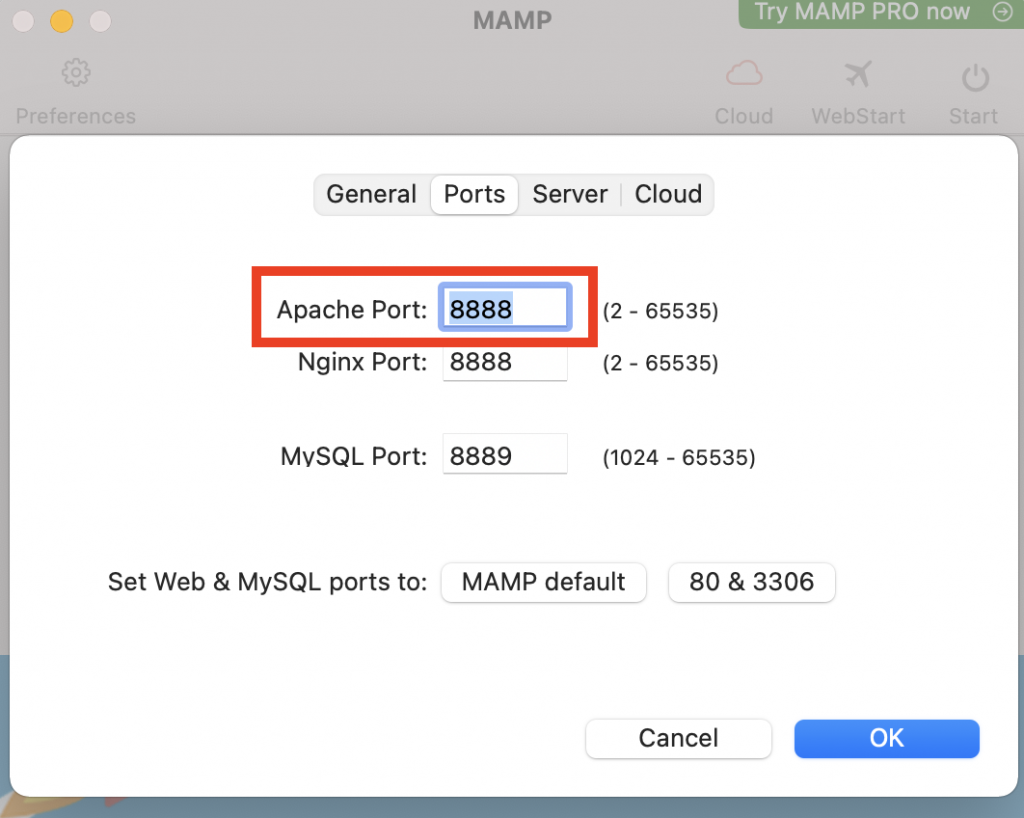Click the MySQL Port label text
Image resolution: width=1024 pixels, height=818 pixels.
353,456
